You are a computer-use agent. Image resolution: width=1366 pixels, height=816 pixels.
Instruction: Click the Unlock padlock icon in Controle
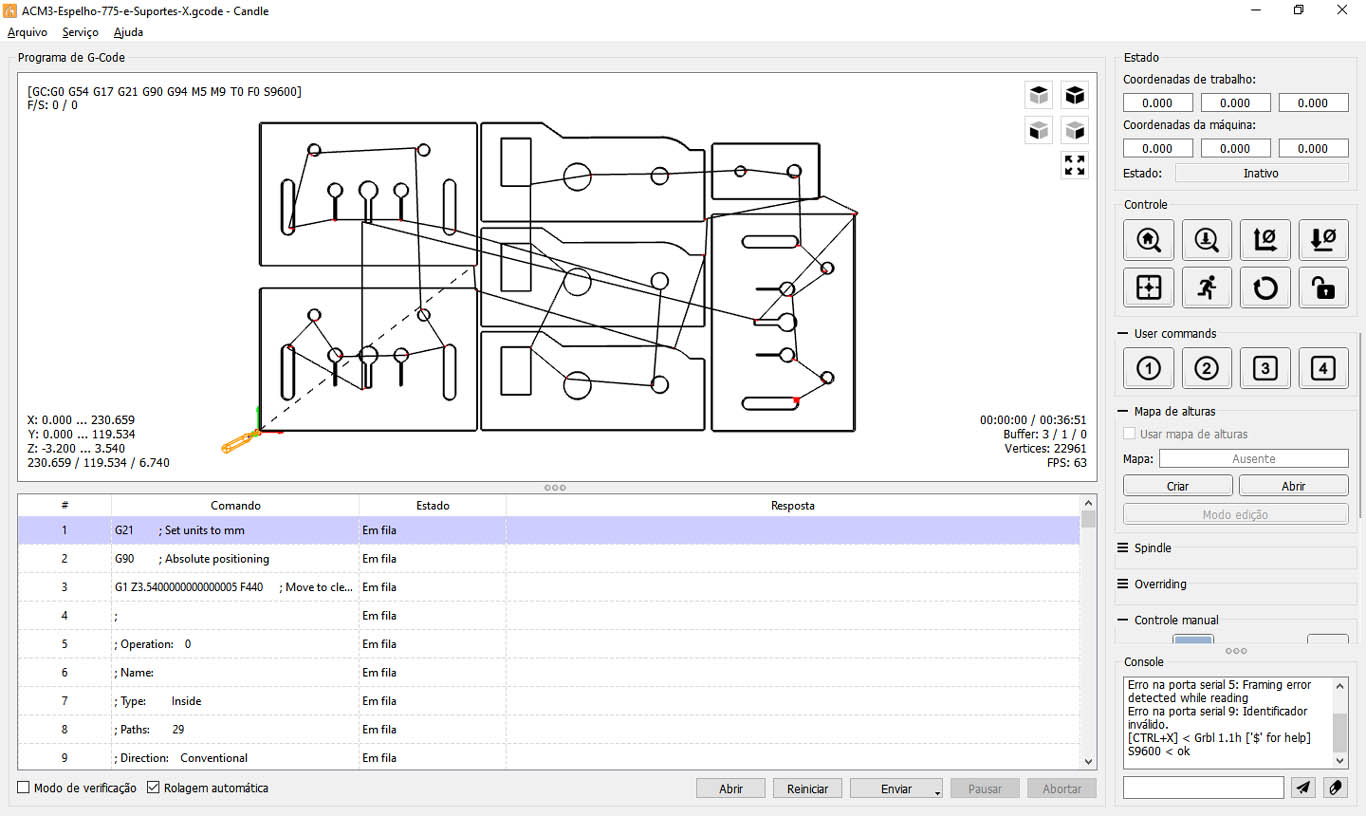click(1324, 288)
